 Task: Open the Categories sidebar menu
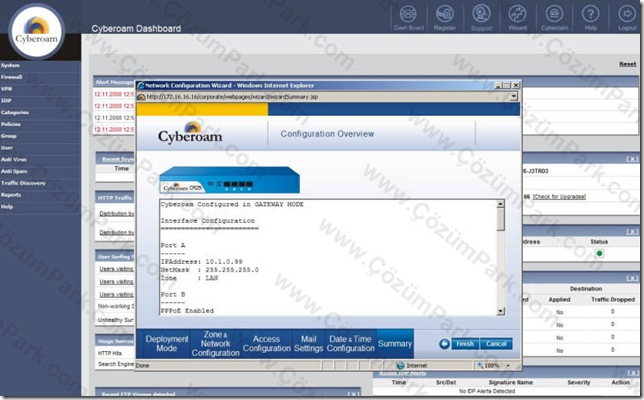click(x=15, y=112)
